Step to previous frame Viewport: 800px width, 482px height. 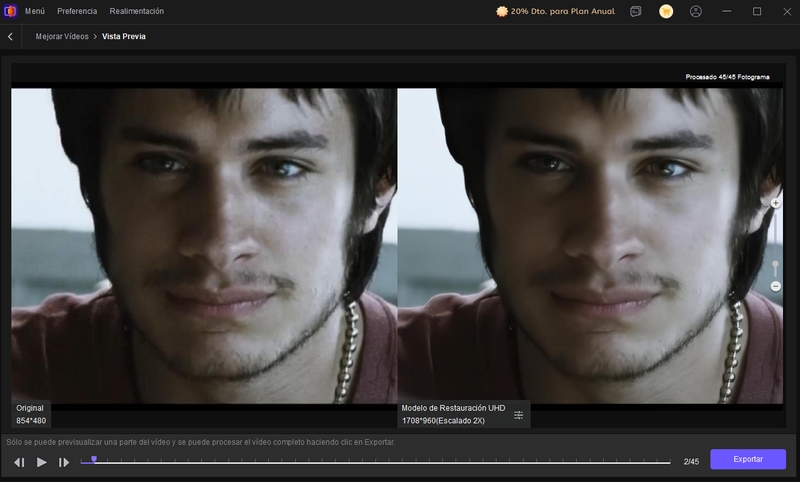19,462
